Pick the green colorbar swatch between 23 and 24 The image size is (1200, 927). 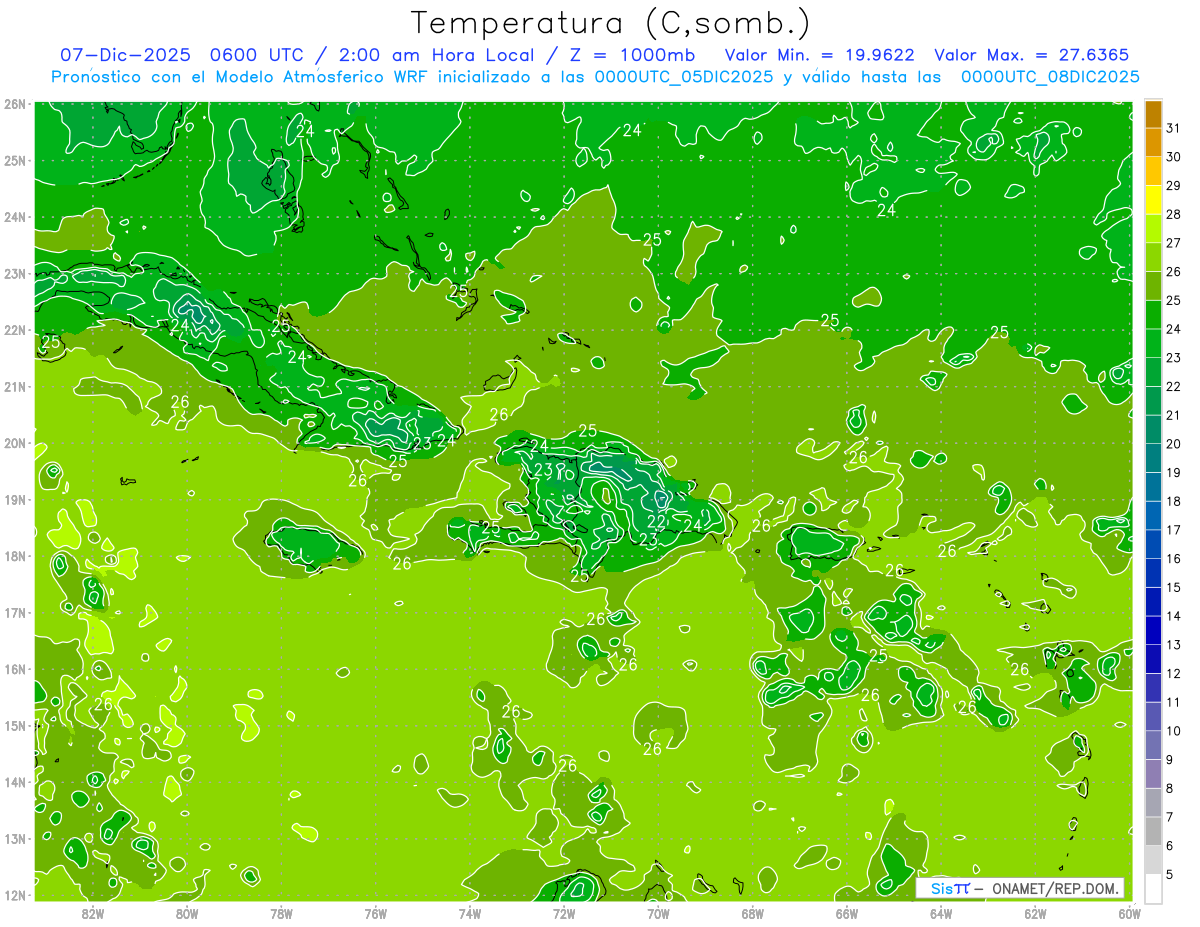click(1153, 343)
